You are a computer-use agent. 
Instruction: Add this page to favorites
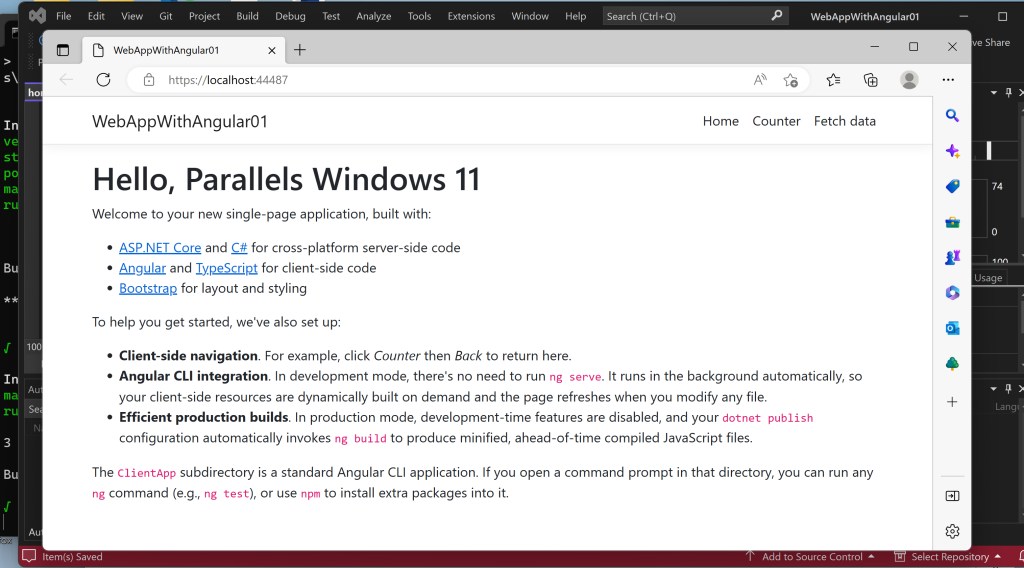click(791, 80)
